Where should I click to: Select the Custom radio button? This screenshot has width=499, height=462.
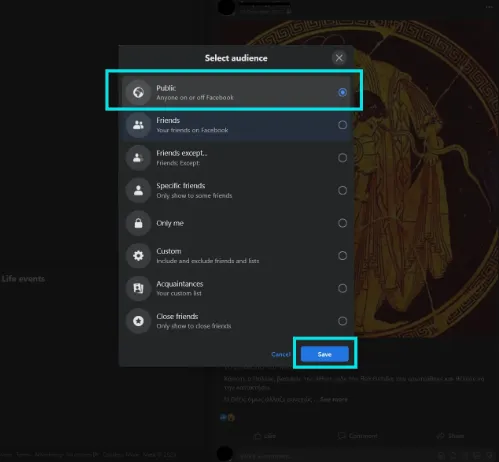(x=342, y=256)
